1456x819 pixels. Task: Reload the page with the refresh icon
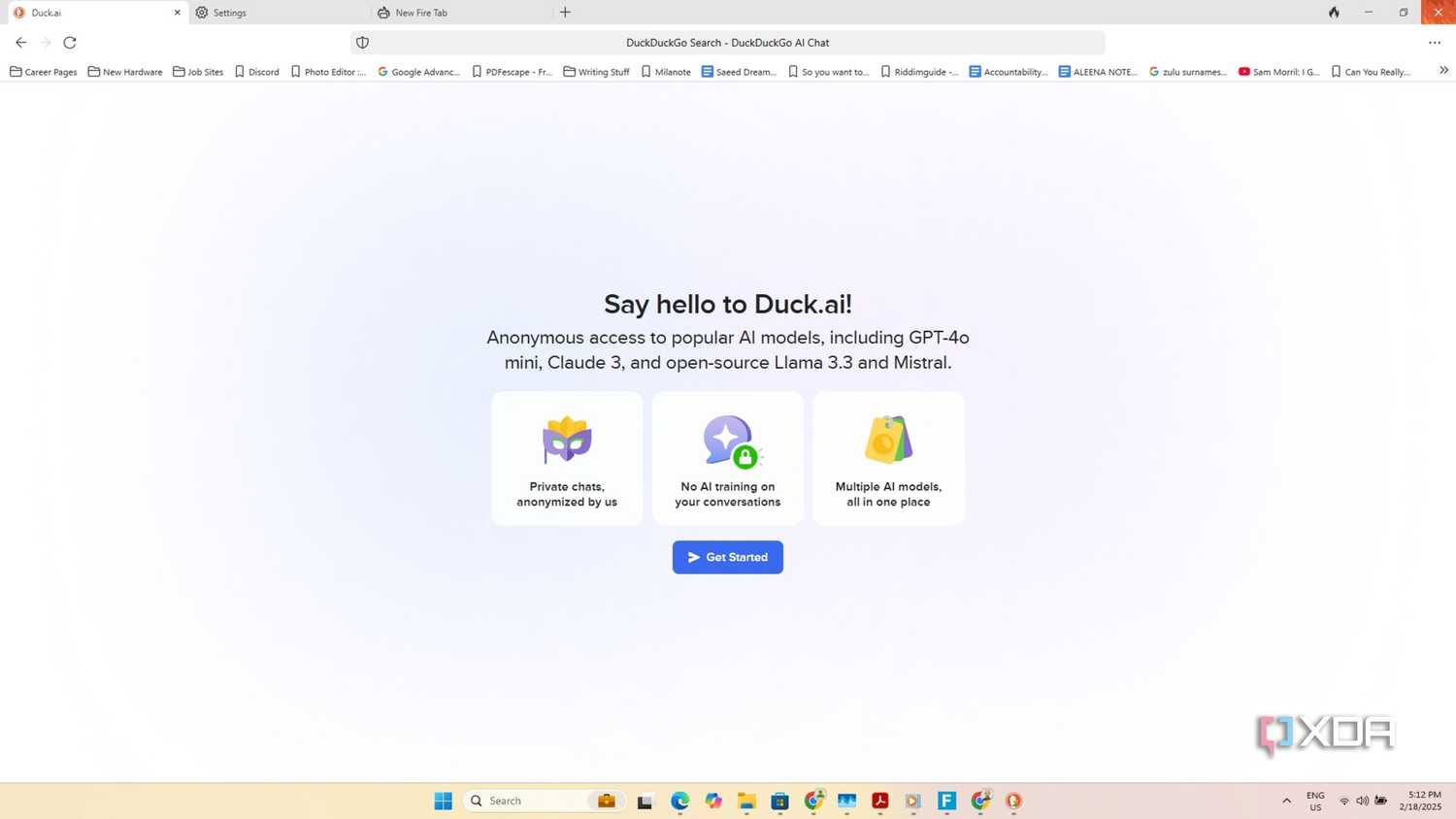[x=70, y=43]
